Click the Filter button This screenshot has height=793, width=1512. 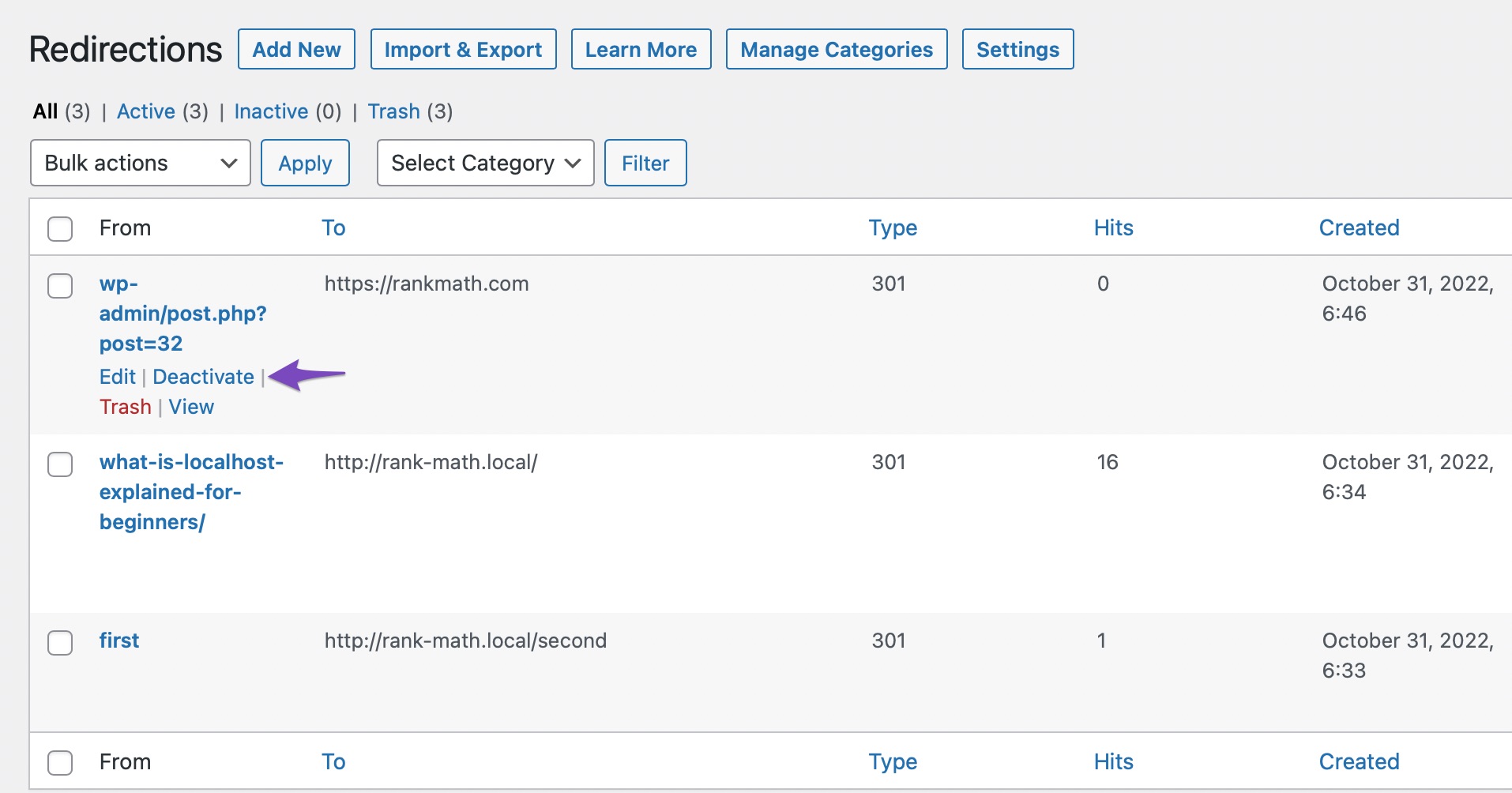click(x=645, y=163)
